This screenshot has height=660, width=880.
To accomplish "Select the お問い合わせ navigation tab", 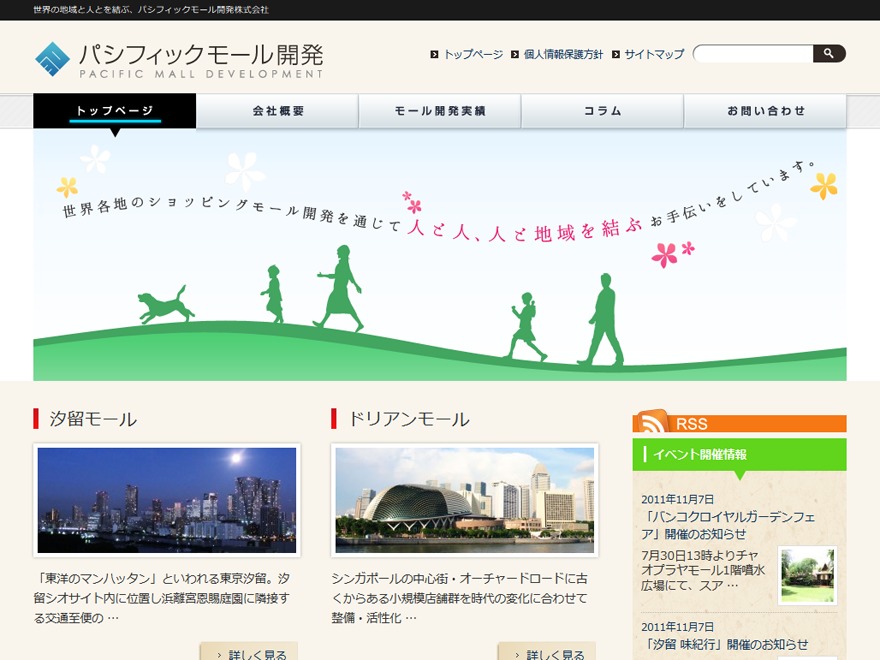I will [x=766, y=111].
